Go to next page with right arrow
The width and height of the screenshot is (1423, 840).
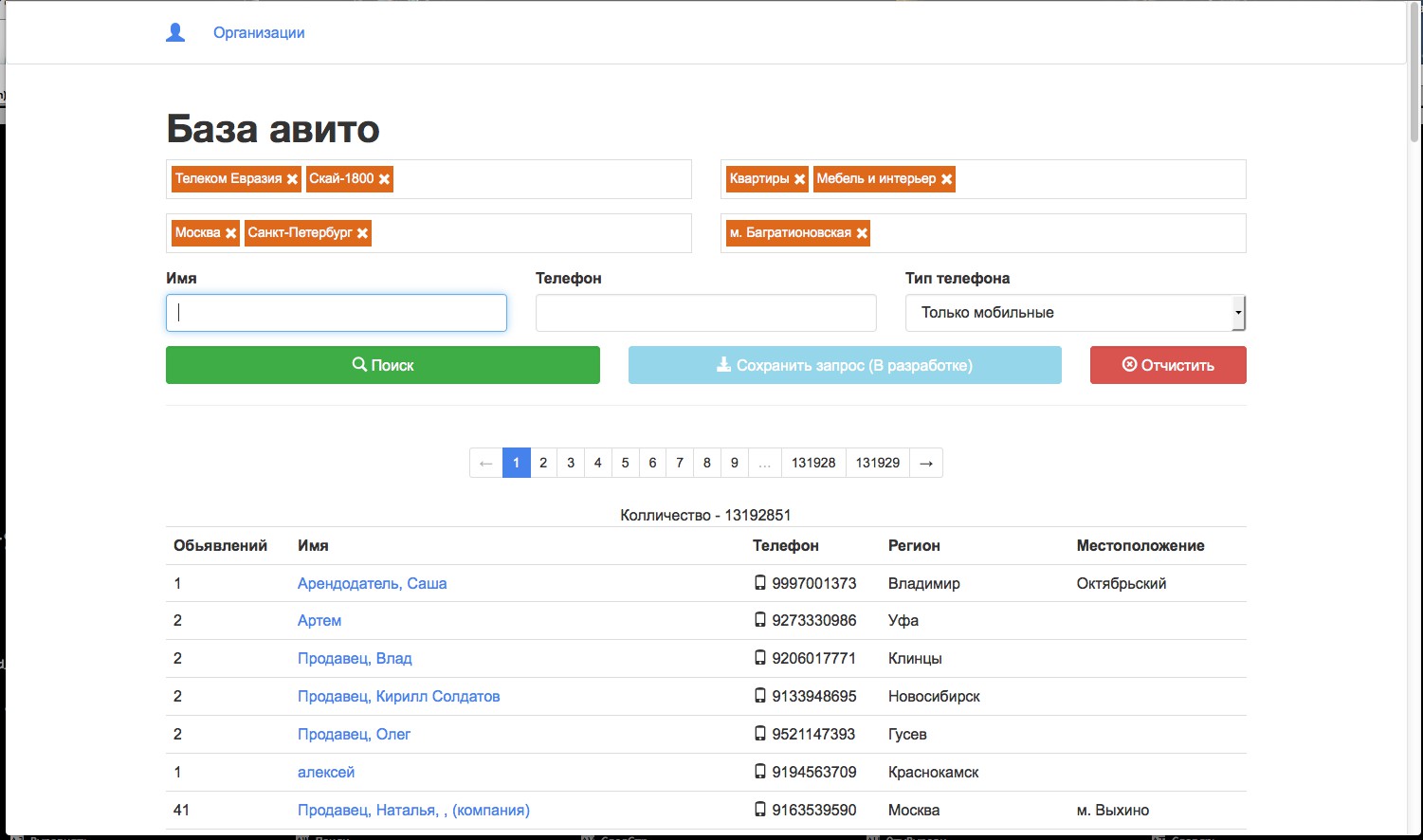coord(926,463)
